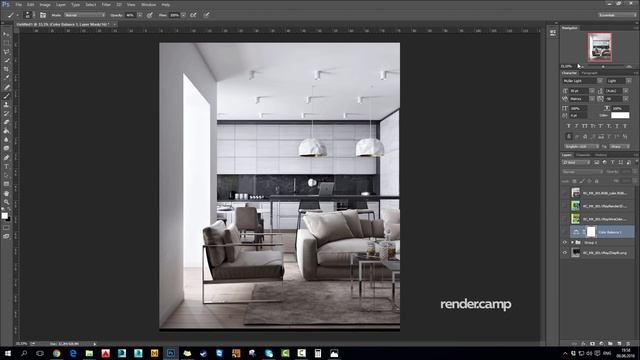
Task: Select the Hand tool
Action: coord(6,193)
